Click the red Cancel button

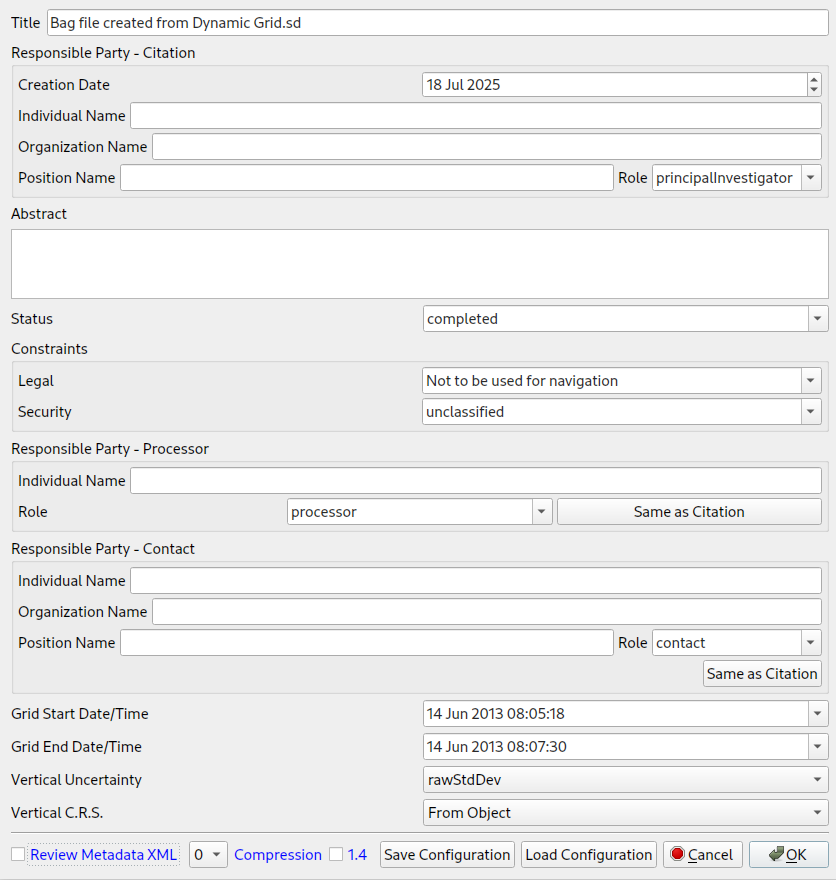[702, 855]
